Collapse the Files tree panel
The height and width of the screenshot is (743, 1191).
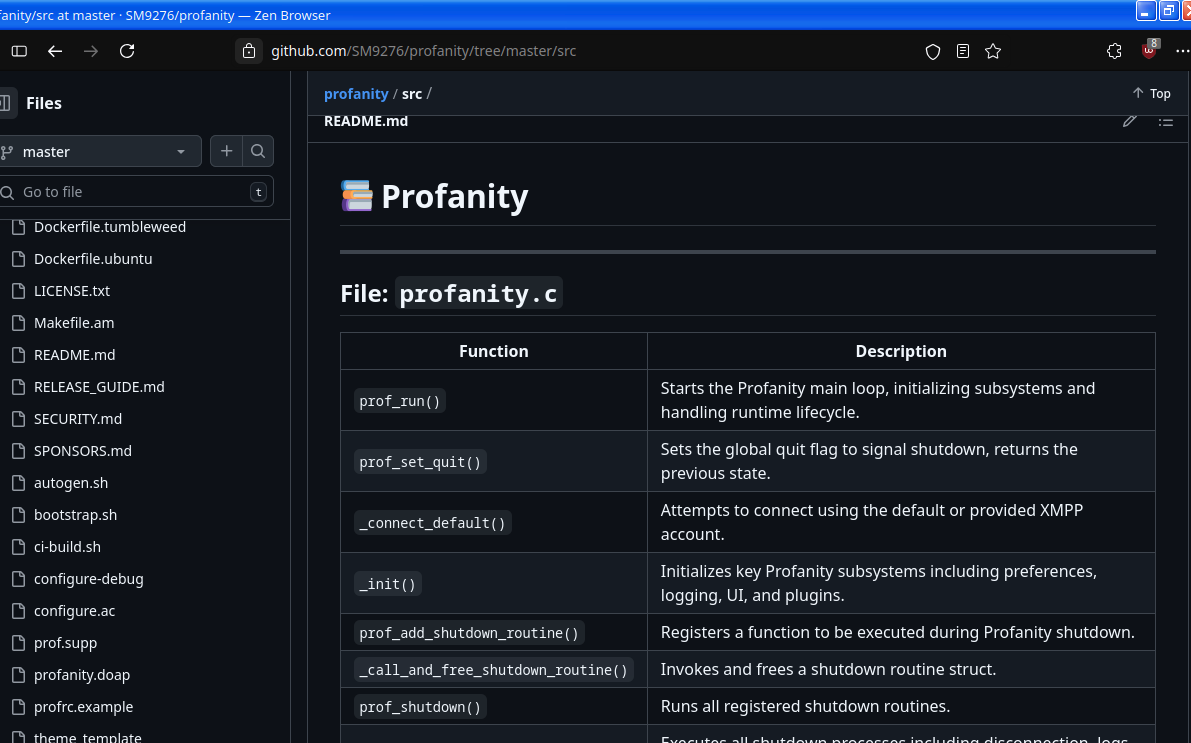pos(6,103)
